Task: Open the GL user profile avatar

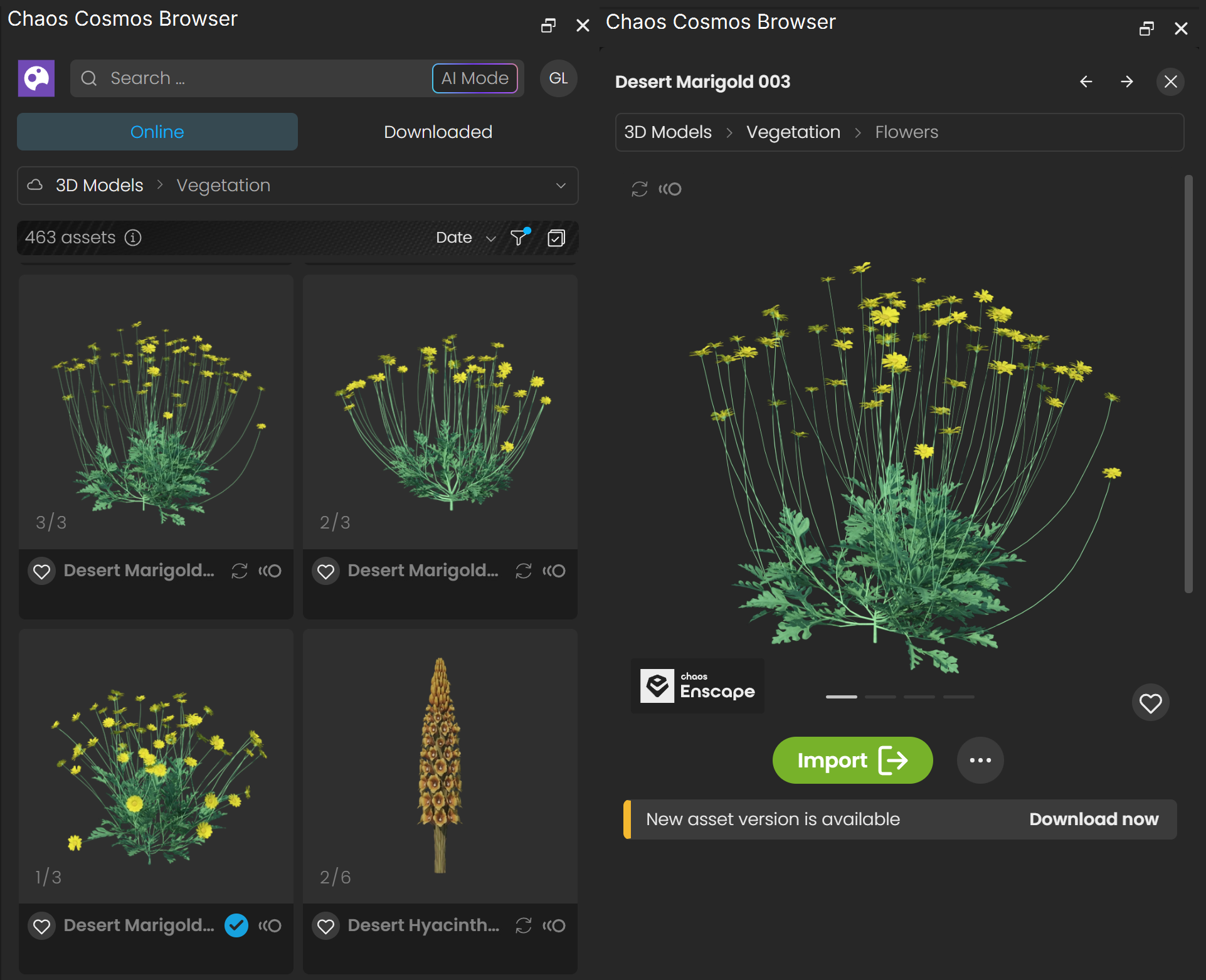Action: (x=558, y=78)
